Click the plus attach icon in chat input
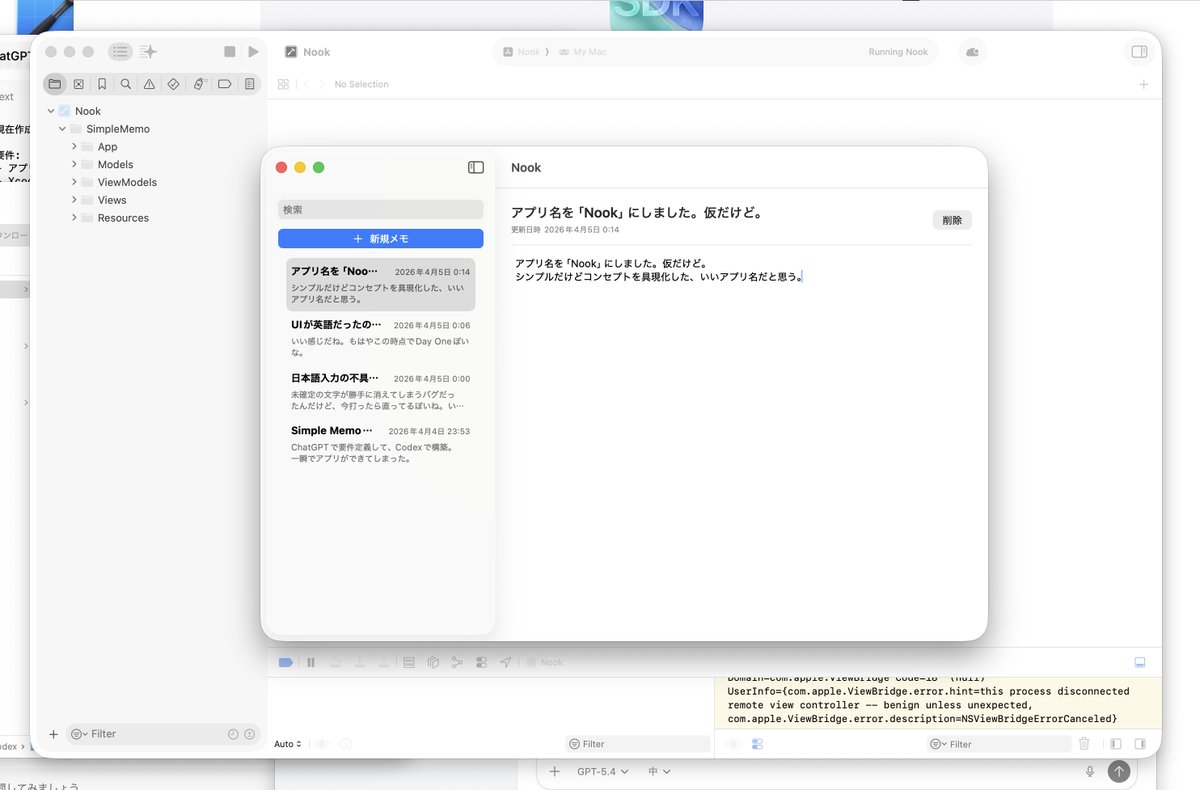The width and height of the screenshot is (1200, 790). [555, 772]
